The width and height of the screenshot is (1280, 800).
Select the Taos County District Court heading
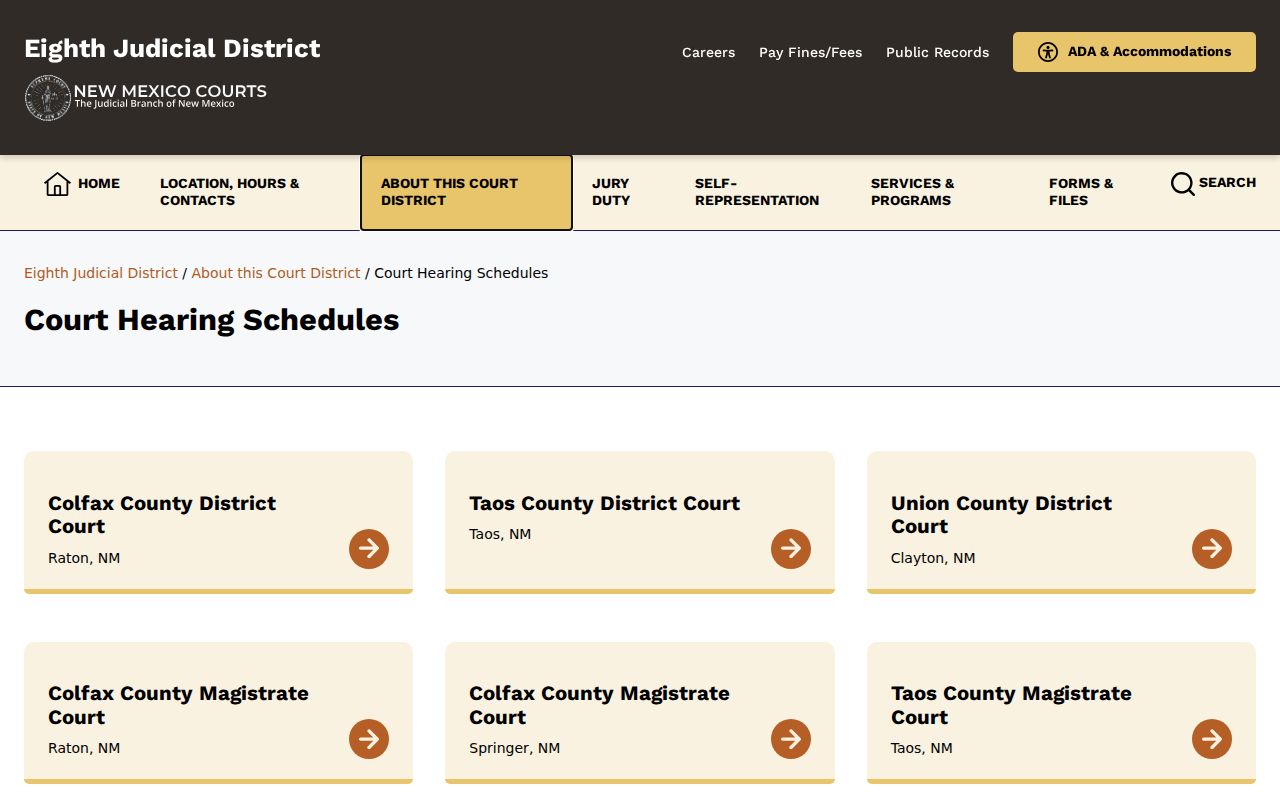point(605,503)
